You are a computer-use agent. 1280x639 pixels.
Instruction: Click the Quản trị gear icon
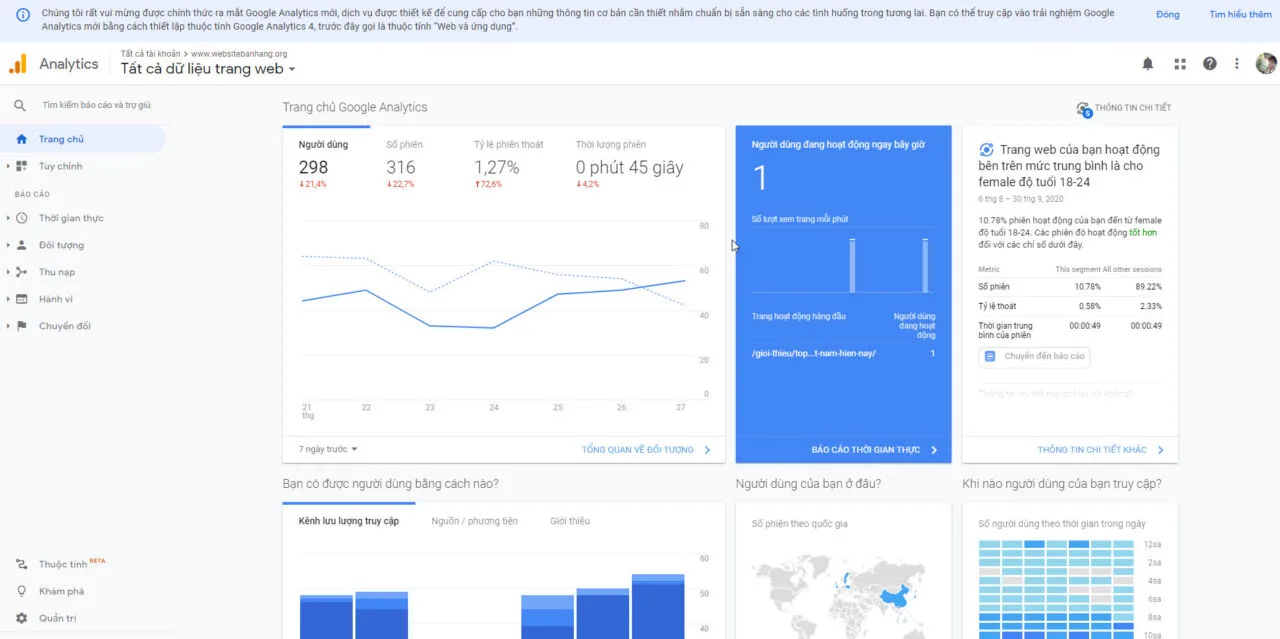pos(21,618)
